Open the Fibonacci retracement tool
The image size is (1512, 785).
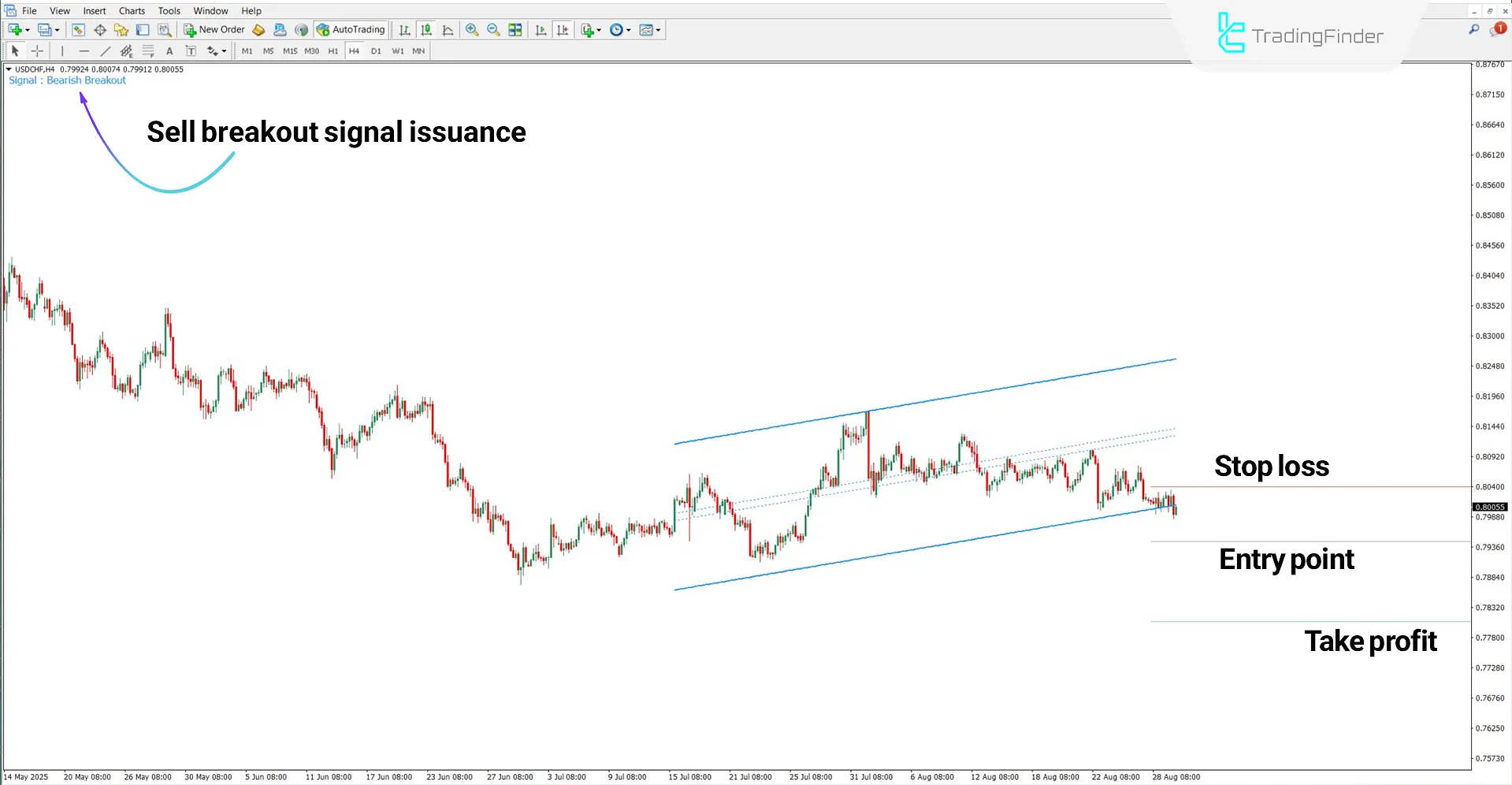(148, 50)
